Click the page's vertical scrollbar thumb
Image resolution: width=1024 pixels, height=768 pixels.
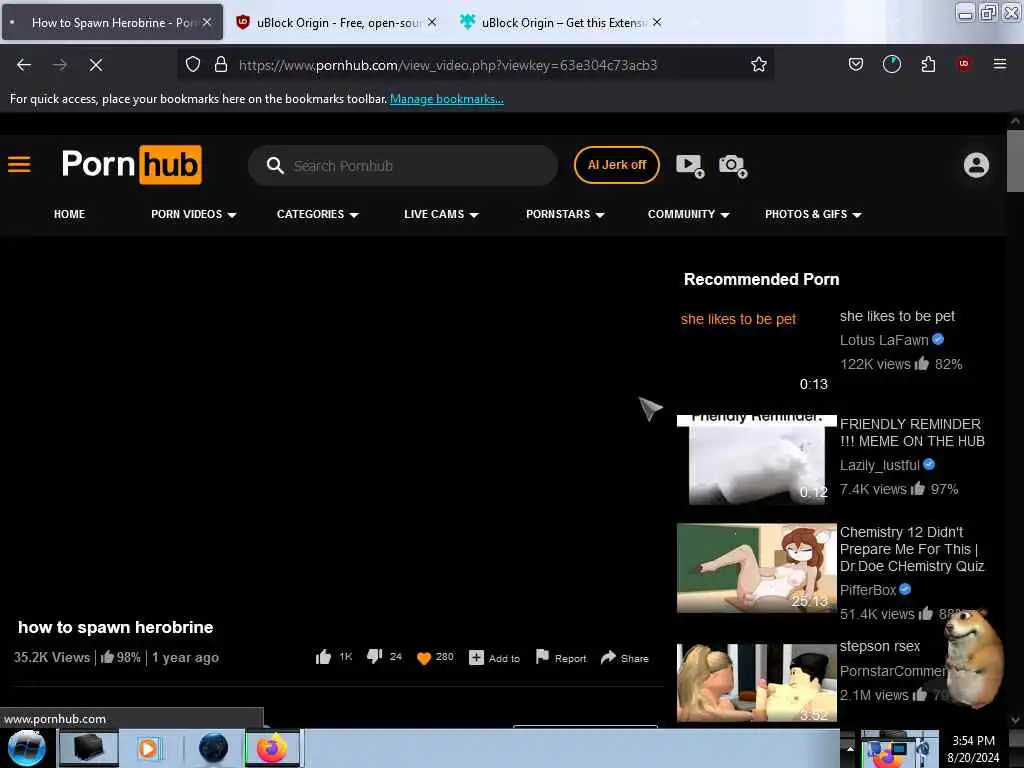coord(1015,161)
